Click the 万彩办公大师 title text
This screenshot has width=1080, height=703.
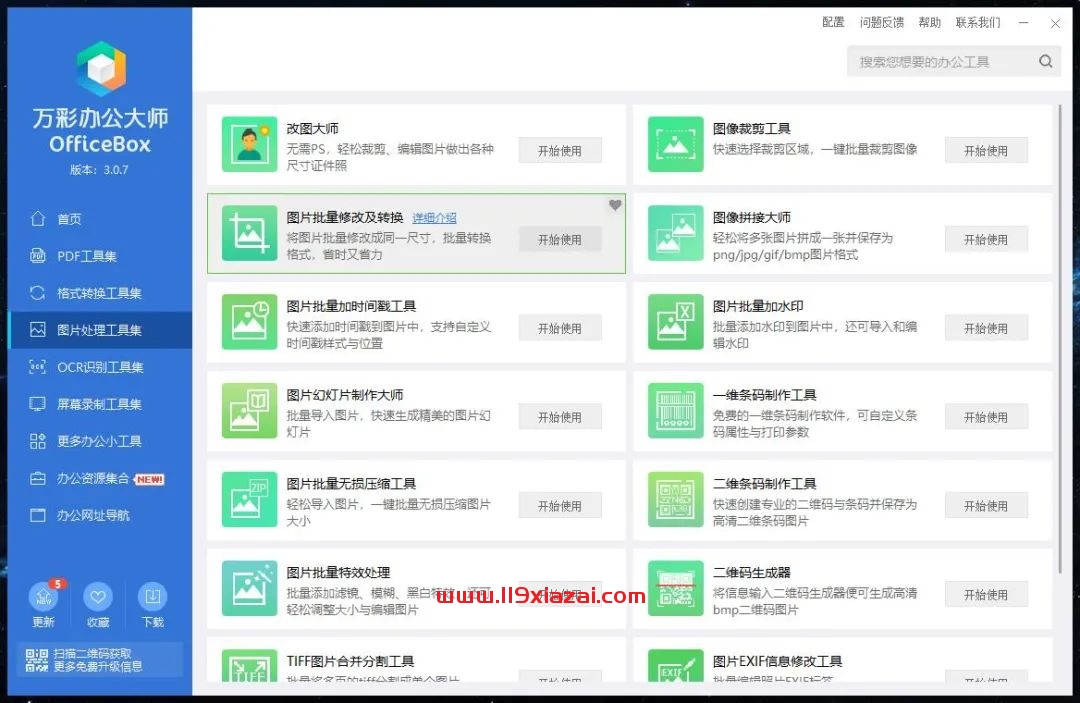click(101, 118)
